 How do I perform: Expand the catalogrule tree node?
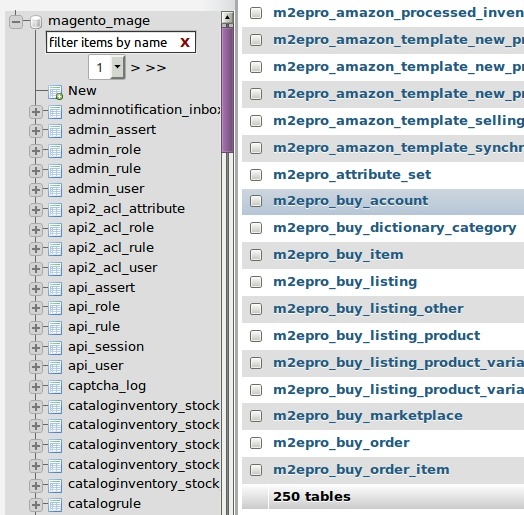pos(36,505)
